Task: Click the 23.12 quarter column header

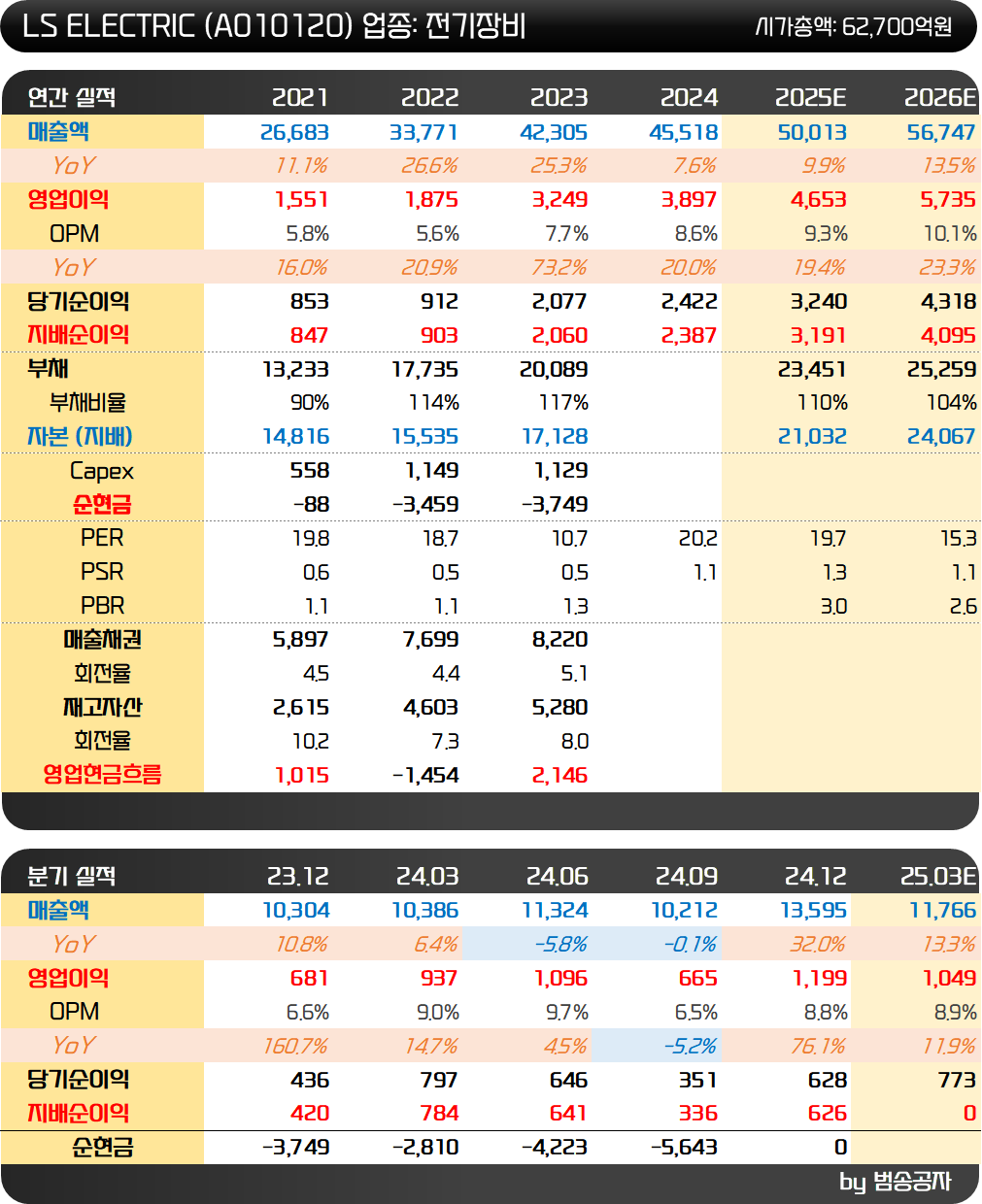Action: coord(298,876)
